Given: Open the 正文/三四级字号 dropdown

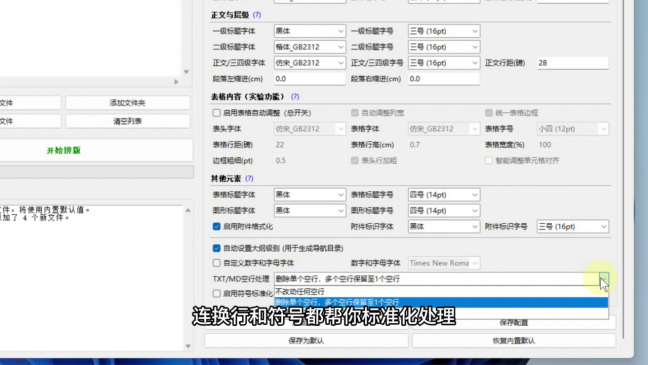Looking at the screenshot, I should [x=444, y=63].
